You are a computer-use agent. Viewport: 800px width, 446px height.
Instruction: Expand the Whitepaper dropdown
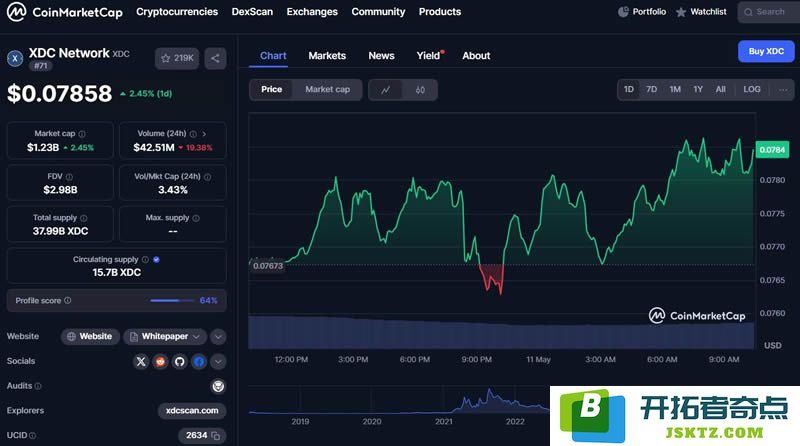click(x=165, y=336)
